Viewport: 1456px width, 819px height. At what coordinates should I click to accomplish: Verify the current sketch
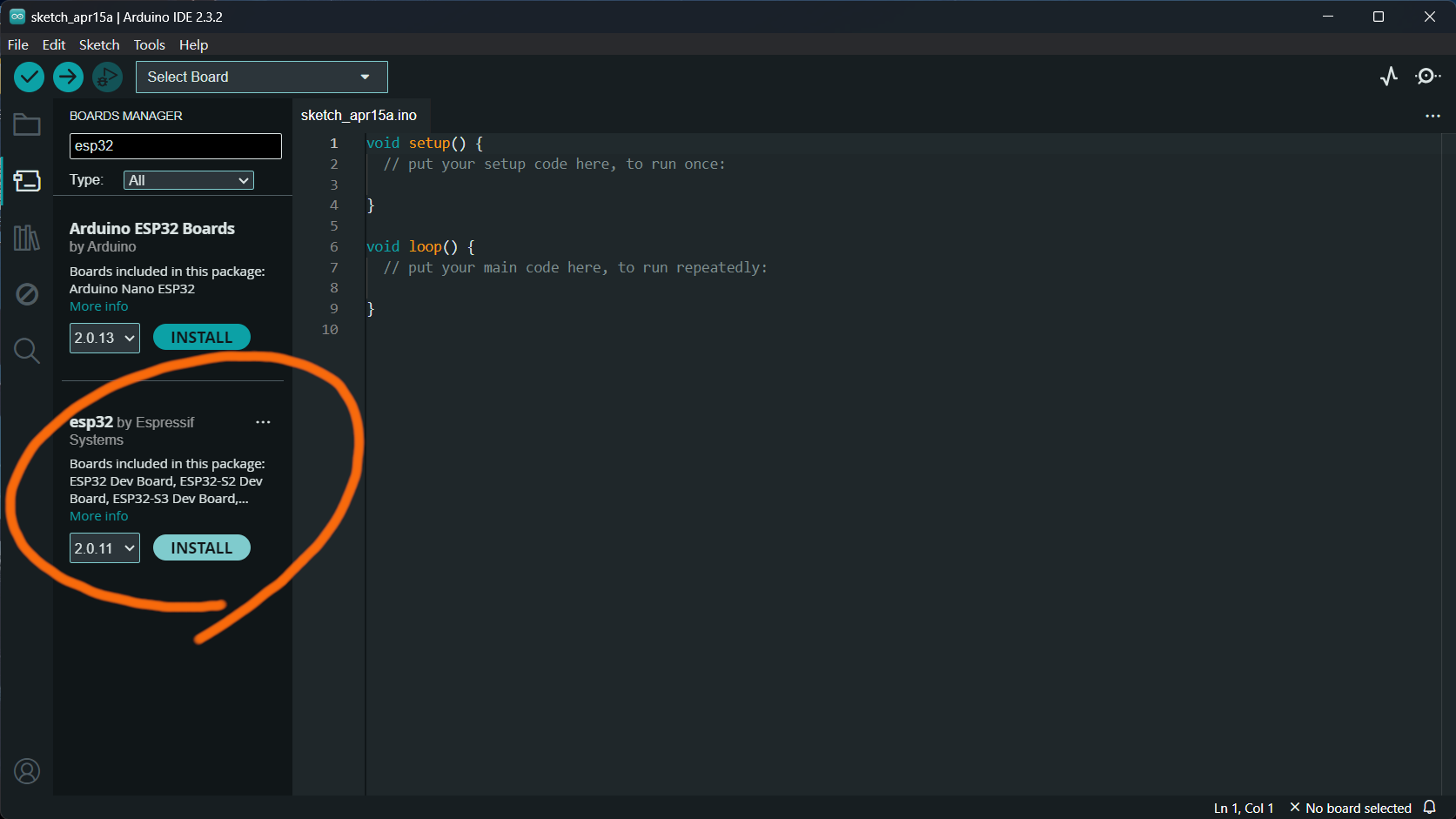pos(29,77)
